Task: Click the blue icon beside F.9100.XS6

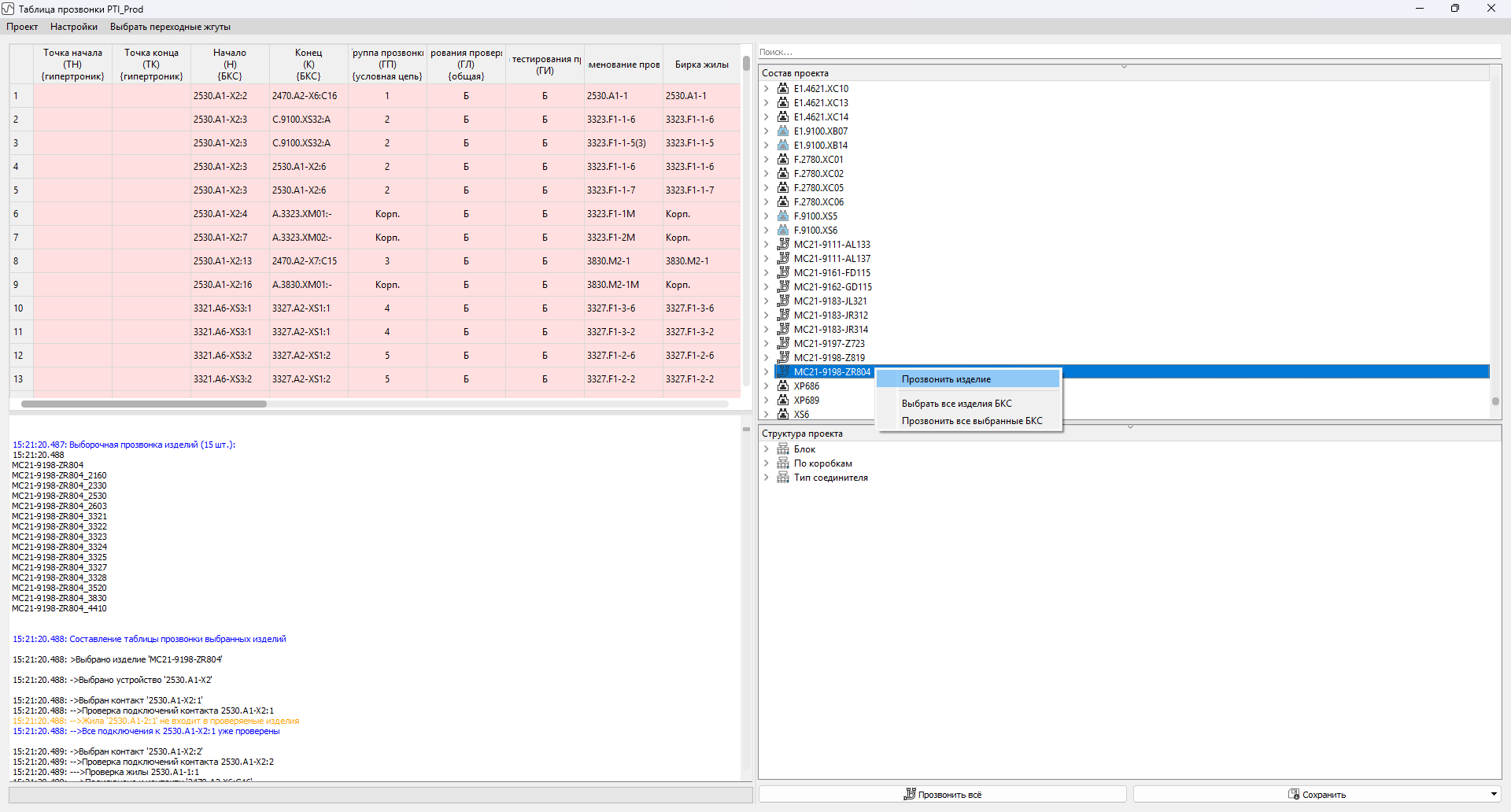Action: [x=783, y=231]
